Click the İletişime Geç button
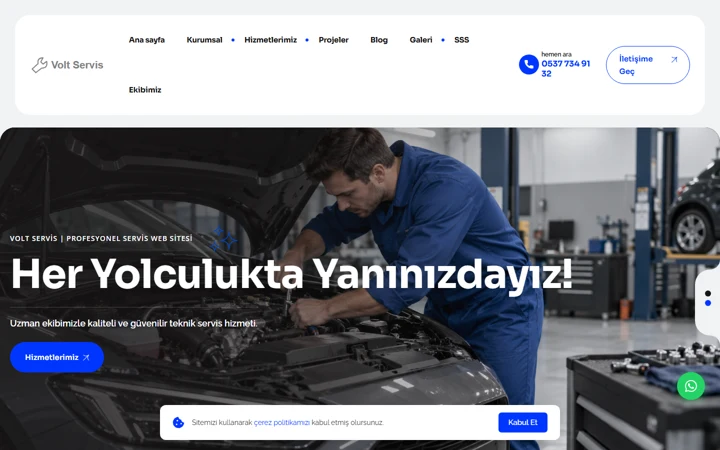This screenshot has width=720, height=450. click(x=647, y=65)
